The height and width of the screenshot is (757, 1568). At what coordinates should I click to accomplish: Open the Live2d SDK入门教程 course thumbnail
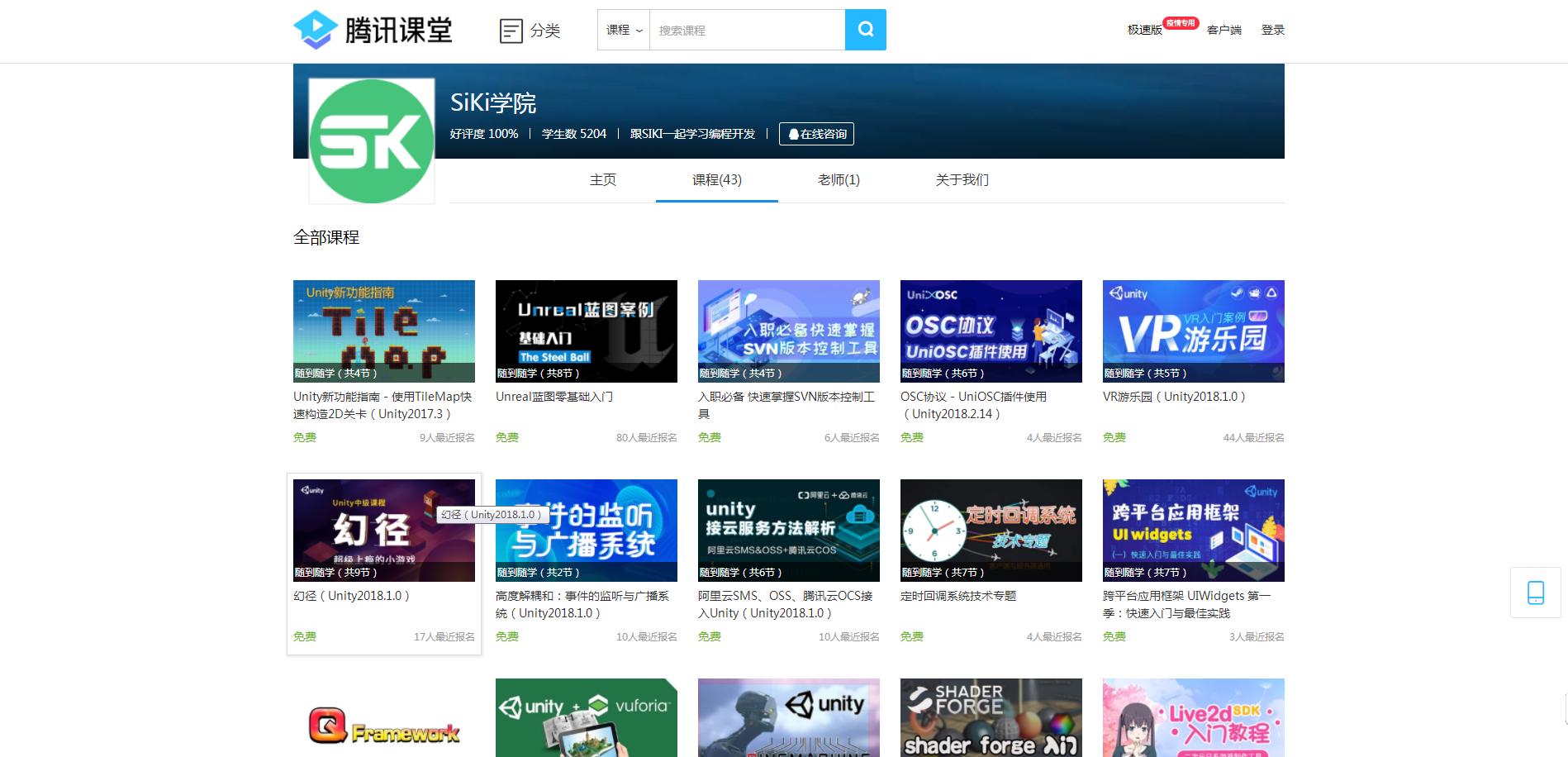tap(1194, 717)
